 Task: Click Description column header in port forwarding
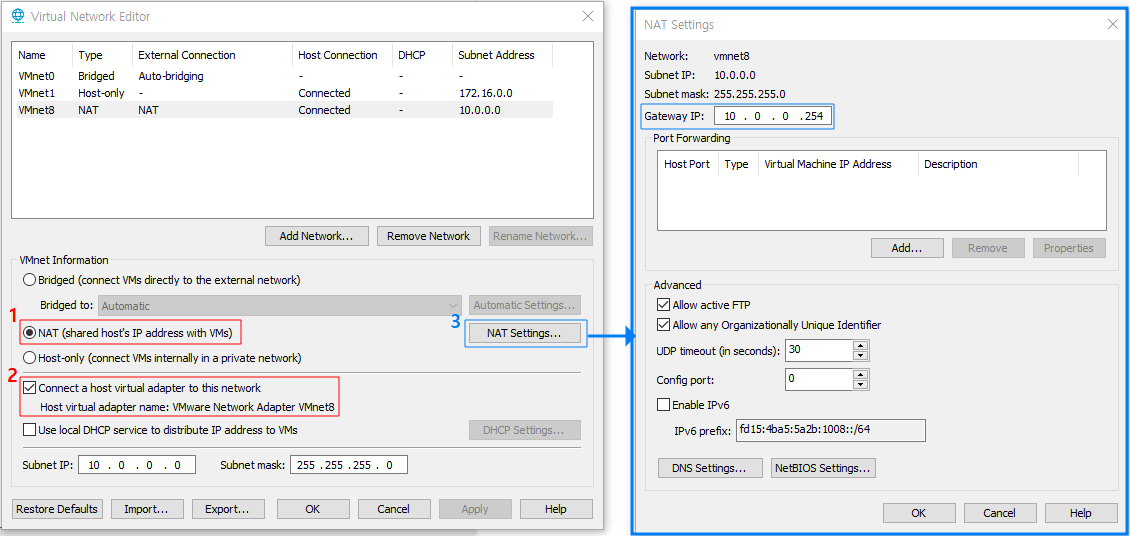coord(999,164)
